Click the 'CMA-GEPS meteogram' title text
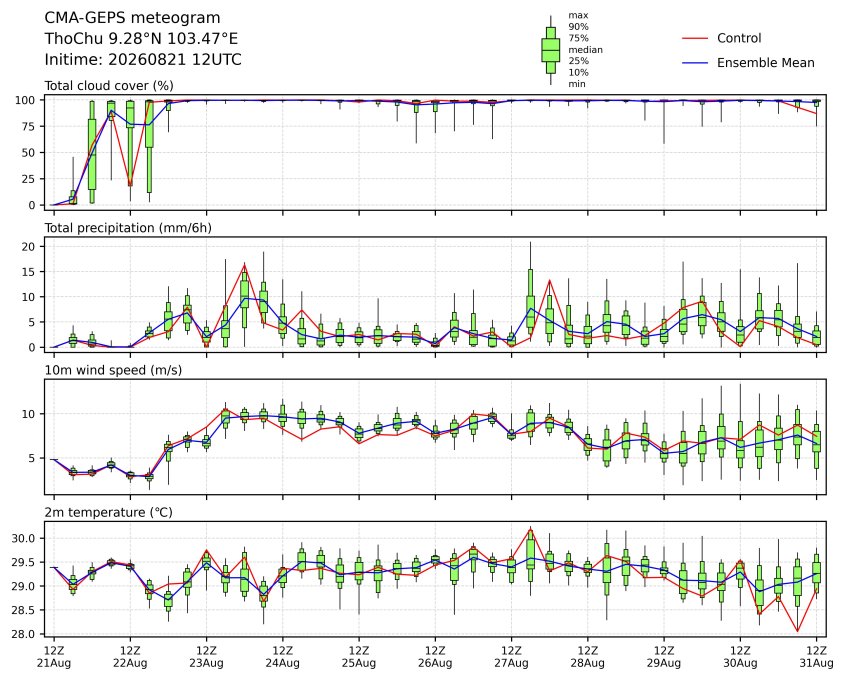The width and height of the screenshot is (845, 680). 132,18
